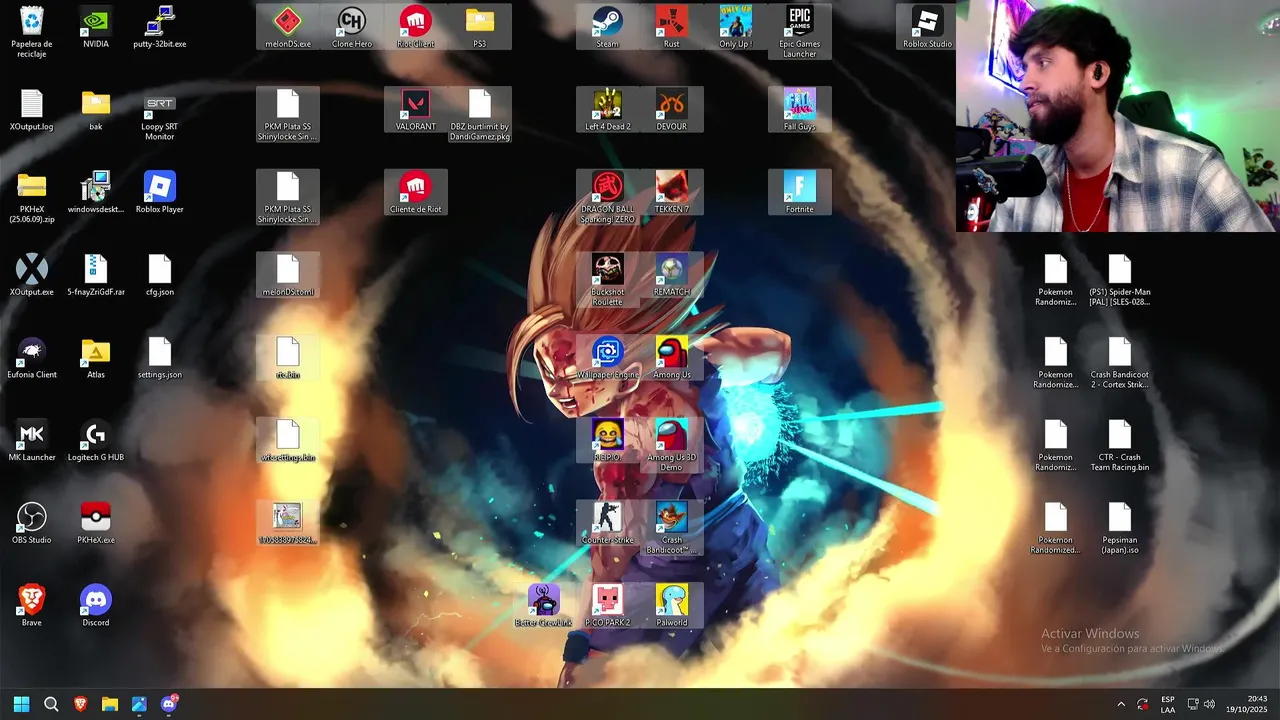The image size is (1280, 720).
Task: Select the Among Us 3D Demo icon
Action: coord(672,445)
